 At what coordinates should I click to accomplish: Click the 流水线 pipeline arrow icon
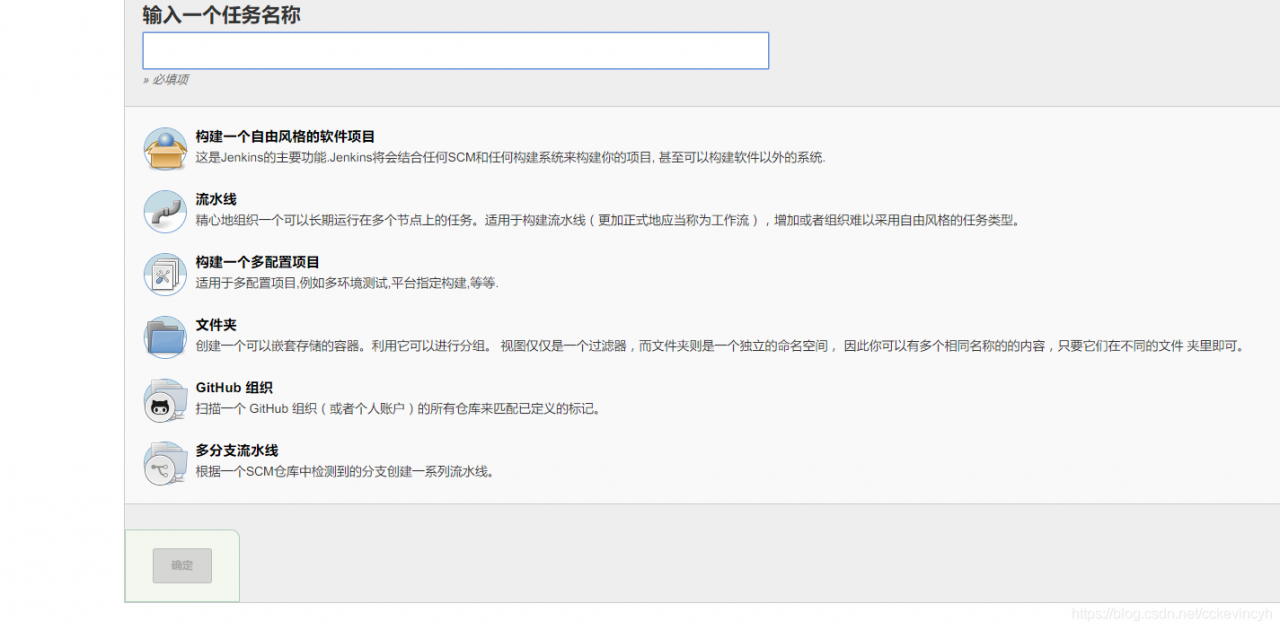tap(165, 211)
